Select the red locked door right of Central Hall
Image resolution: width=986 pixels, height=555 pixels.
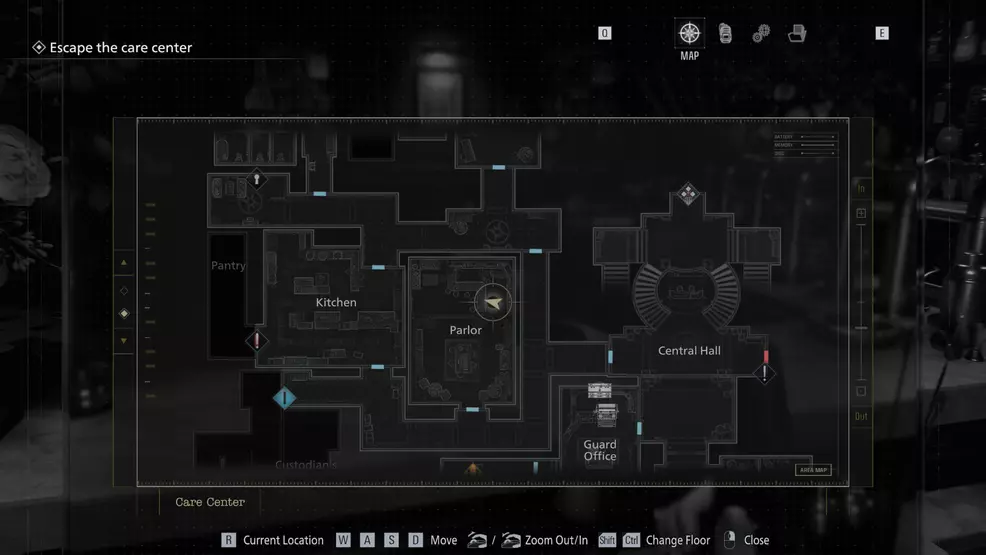pos(766,356)
